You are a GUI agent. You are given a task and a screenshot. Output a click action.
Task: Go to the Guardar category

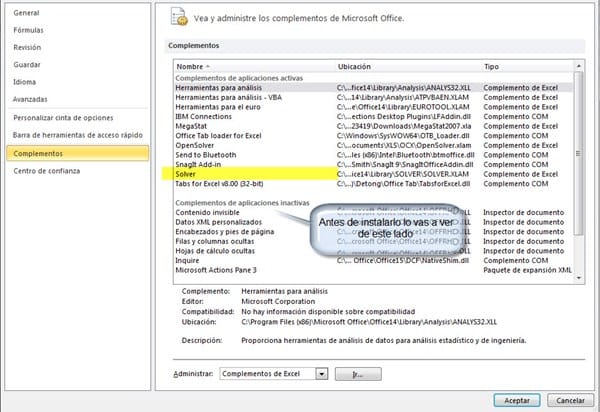27,65
